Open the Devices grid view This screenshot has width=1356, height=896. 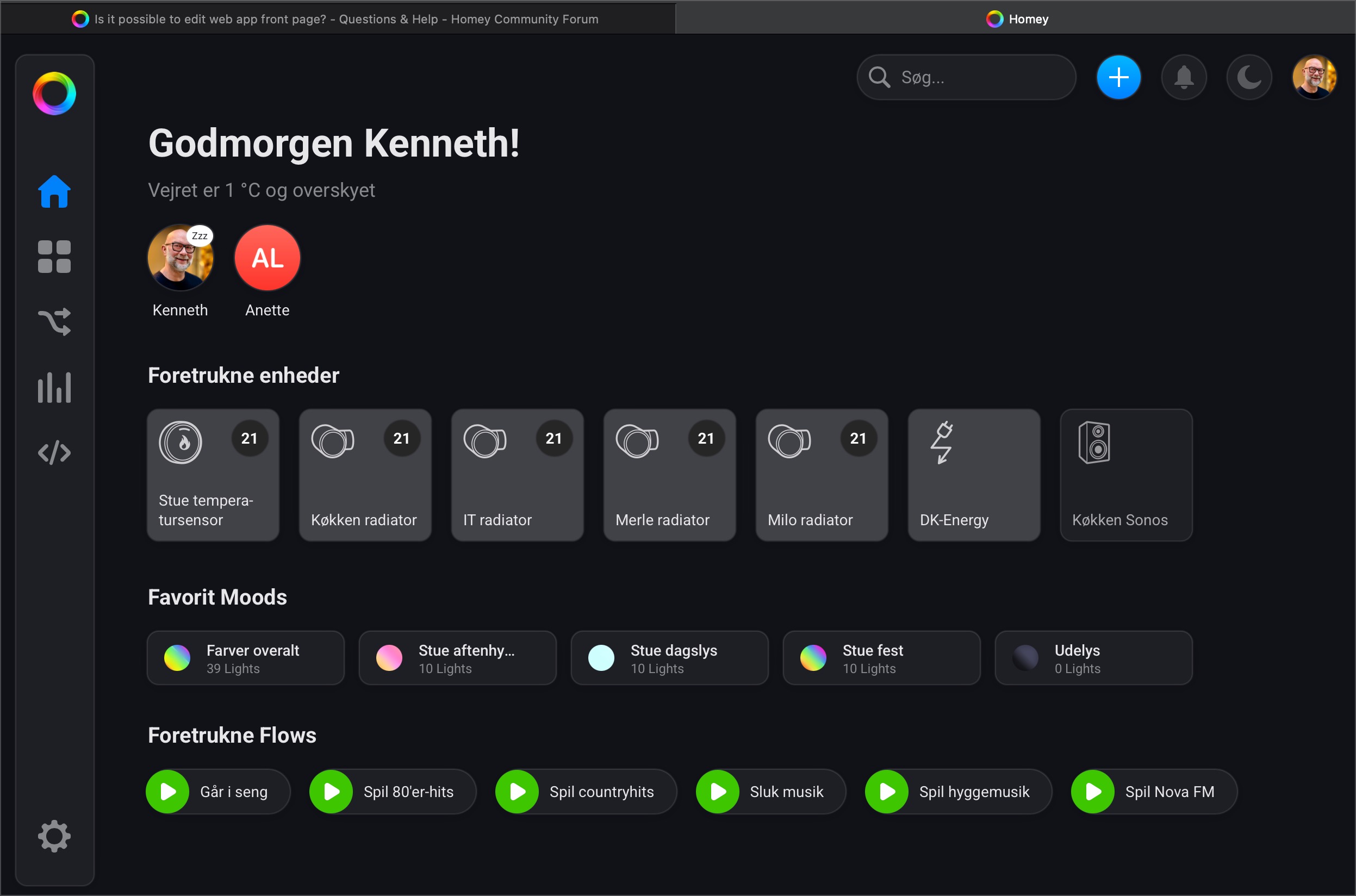coord(54,257)
